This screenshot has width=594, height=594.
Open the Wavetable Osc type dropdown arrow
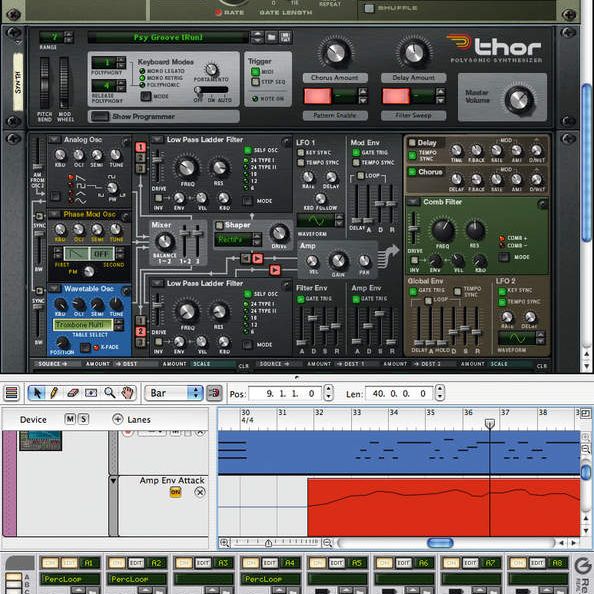point(54,288)
